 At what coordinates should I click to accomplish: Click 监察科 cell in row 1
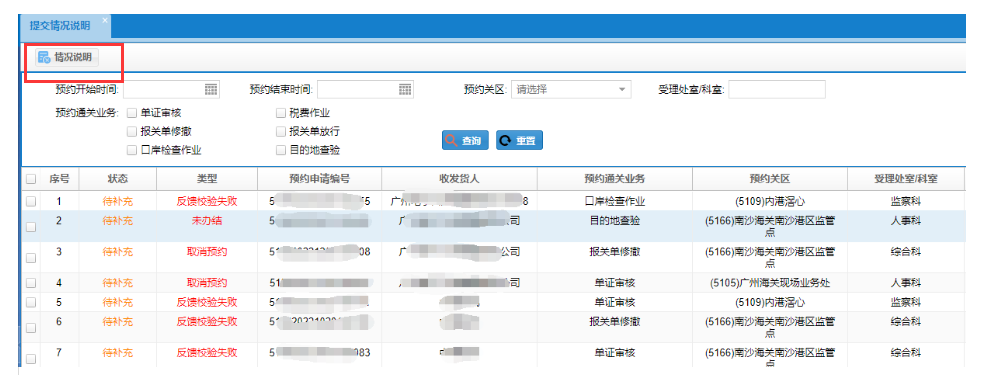coord(906,202)
